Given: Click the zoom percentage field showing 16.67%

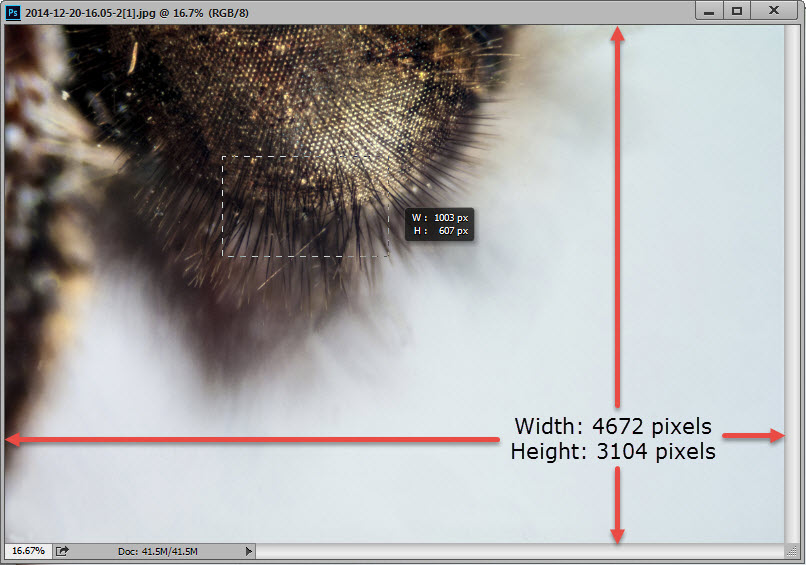Looking at the screenshot, I should click(28, 551).
